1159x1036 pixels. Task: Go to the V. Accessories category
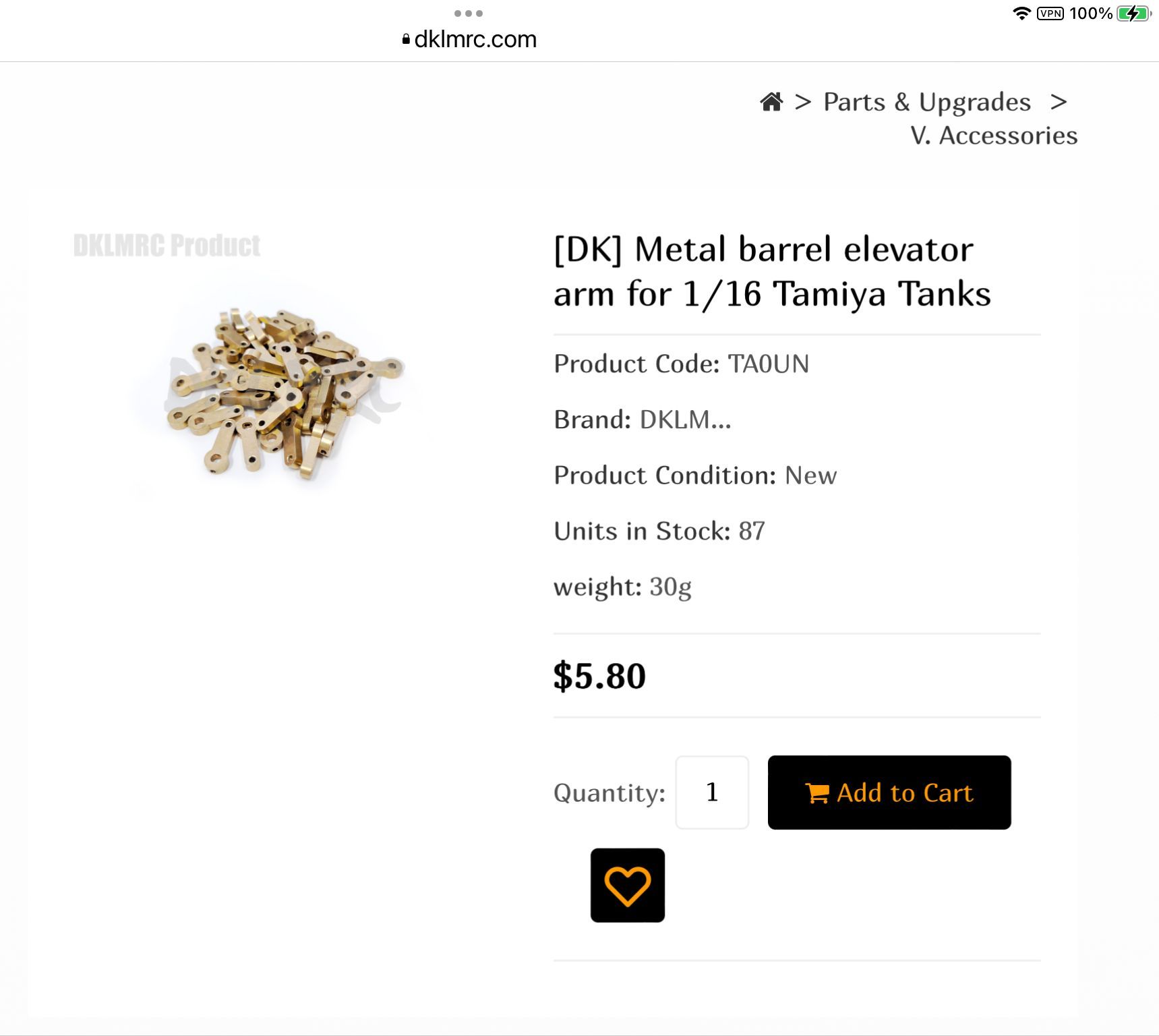[x=994, y=136]
